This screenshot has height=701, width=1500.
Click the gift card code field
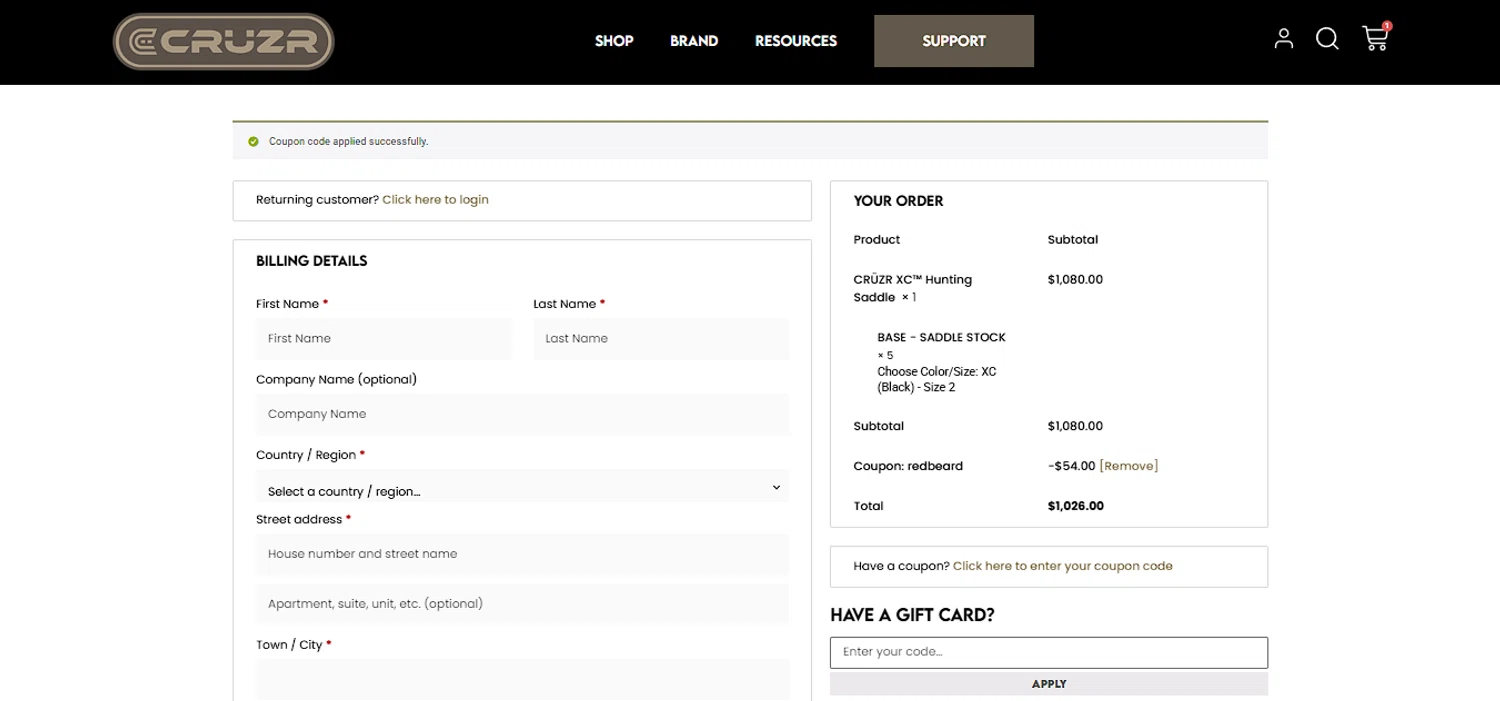1049,652
